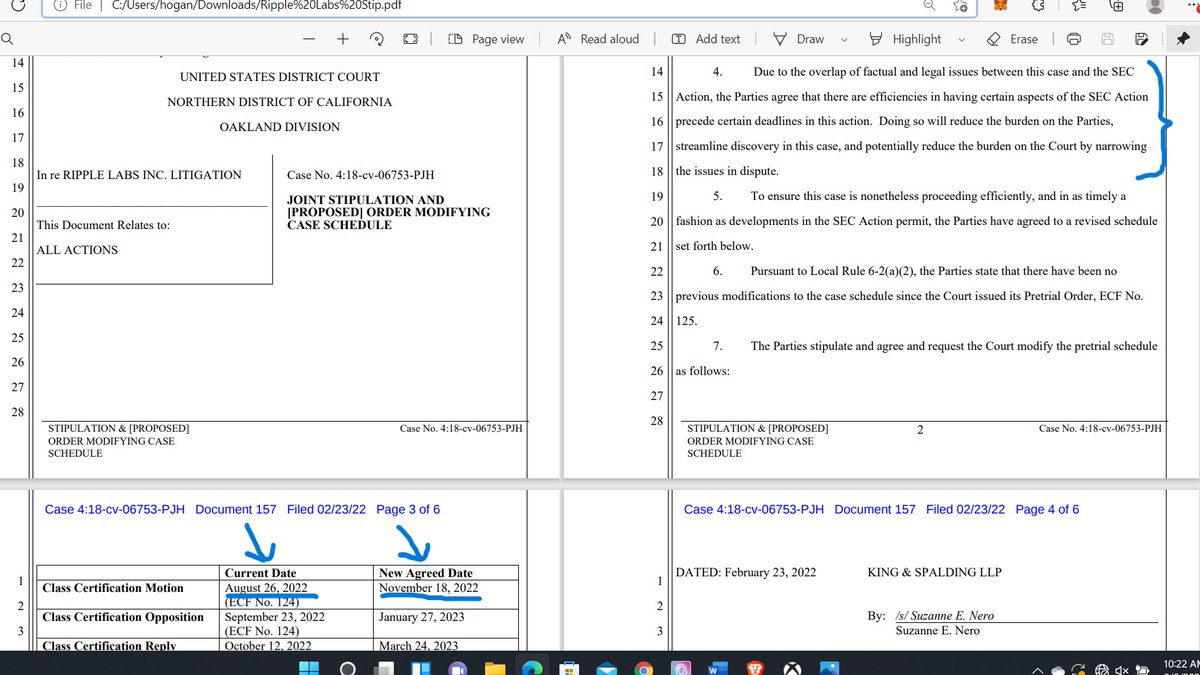Click 'Page 3 of 6' header text

pos(408,509)
